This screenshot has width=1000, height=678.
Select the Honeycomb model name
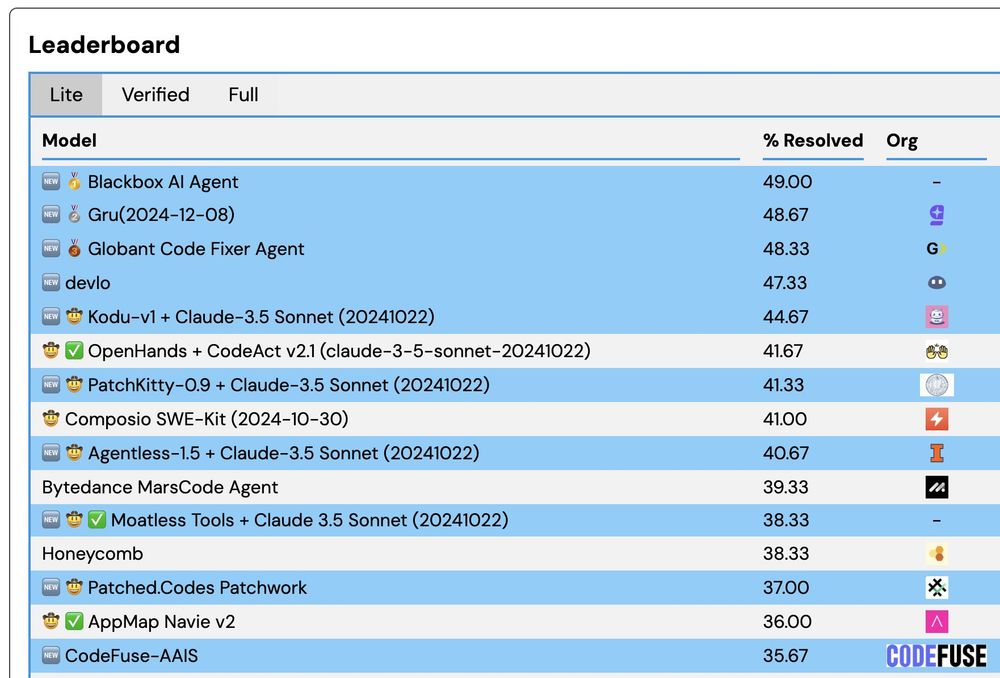pyautogui.click(x=92, y=554)
